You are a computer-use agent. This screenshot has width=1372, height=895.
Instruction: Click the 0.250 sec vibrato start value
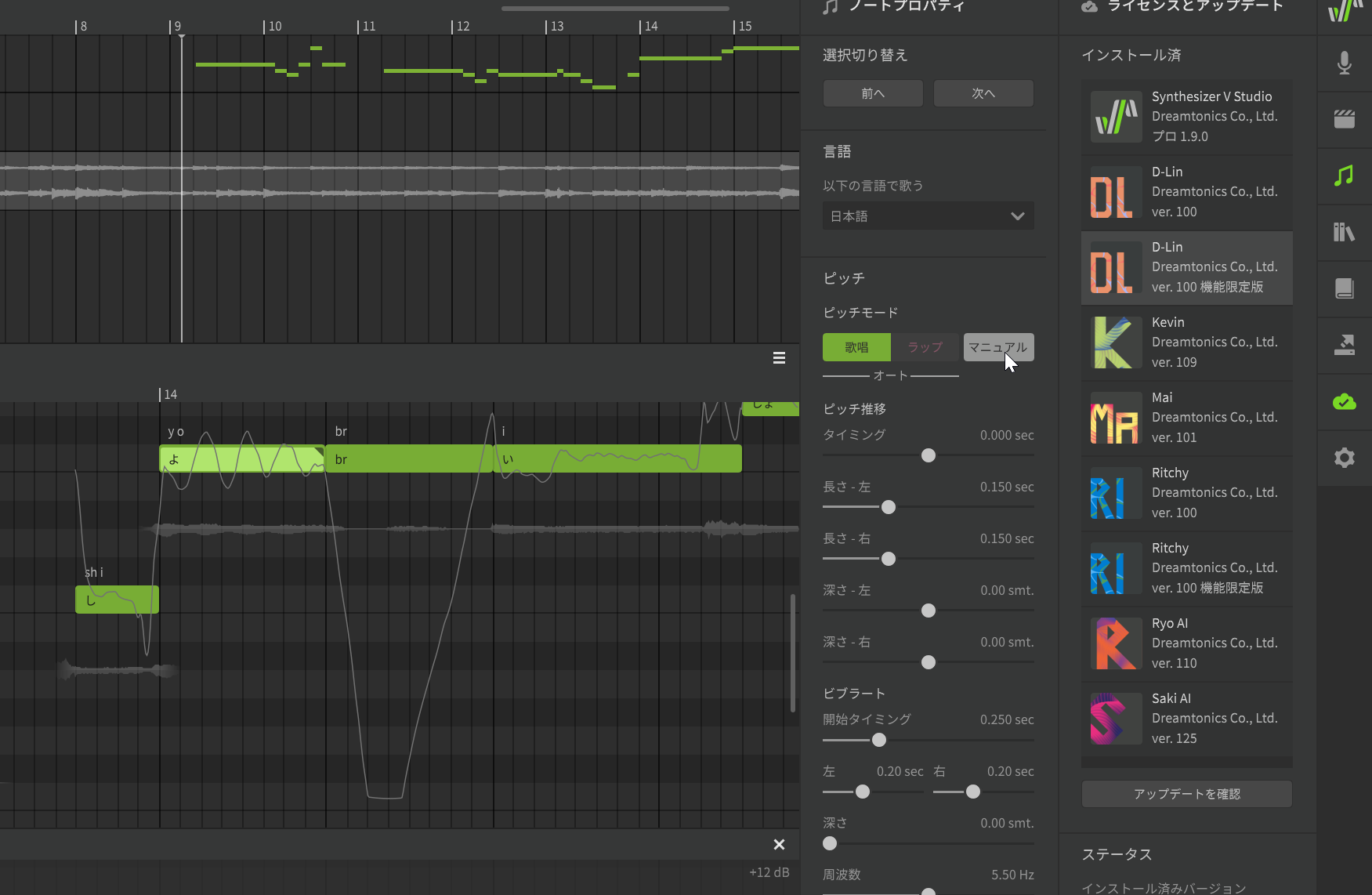(1007, 719)
